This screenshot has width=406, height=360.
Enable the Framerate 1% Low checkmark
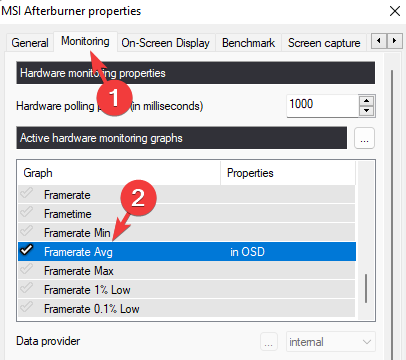(x=27, y=288)
